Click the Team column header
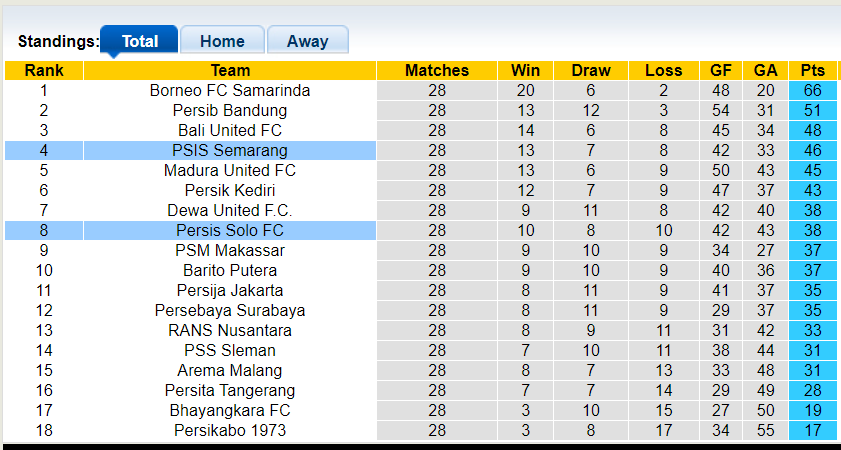Screen dimensions: 841x450 click(x=230, y=70)
